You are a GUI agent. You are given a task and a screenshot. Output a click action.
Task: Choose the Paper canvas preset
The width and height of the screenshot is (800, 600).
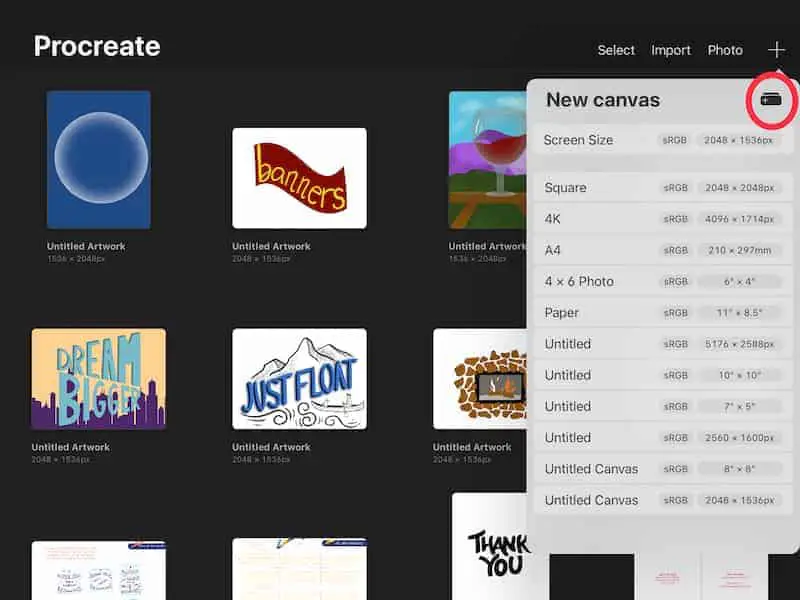click(663, 312)
